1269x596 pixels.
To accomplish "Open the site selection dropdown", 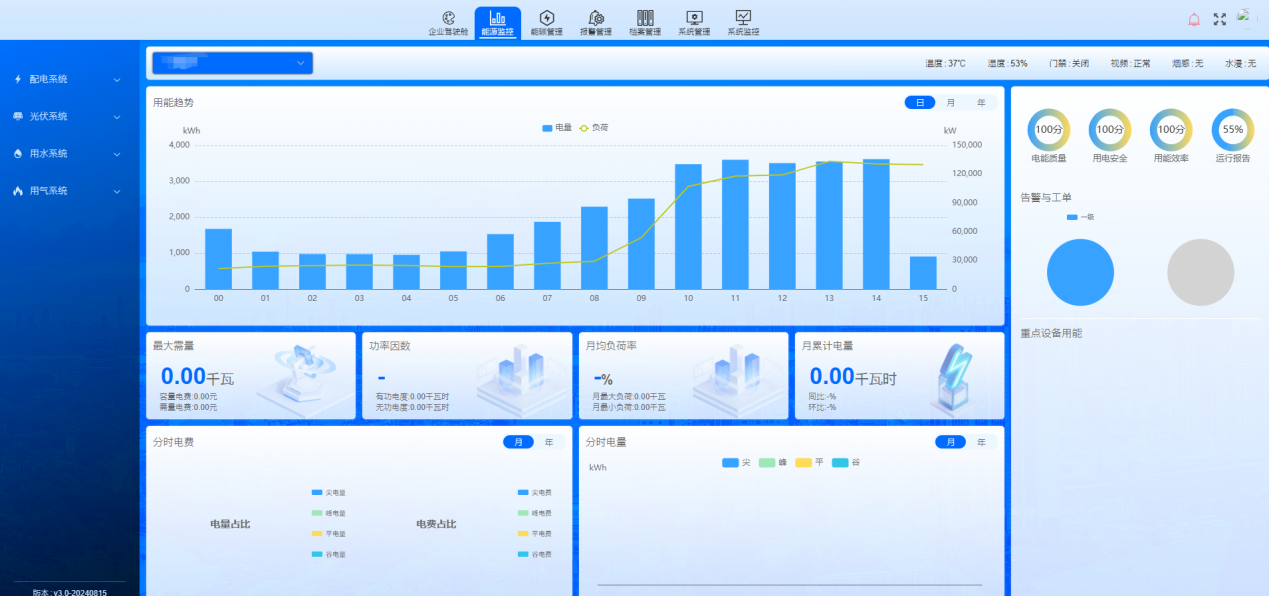I will (232, 63).
